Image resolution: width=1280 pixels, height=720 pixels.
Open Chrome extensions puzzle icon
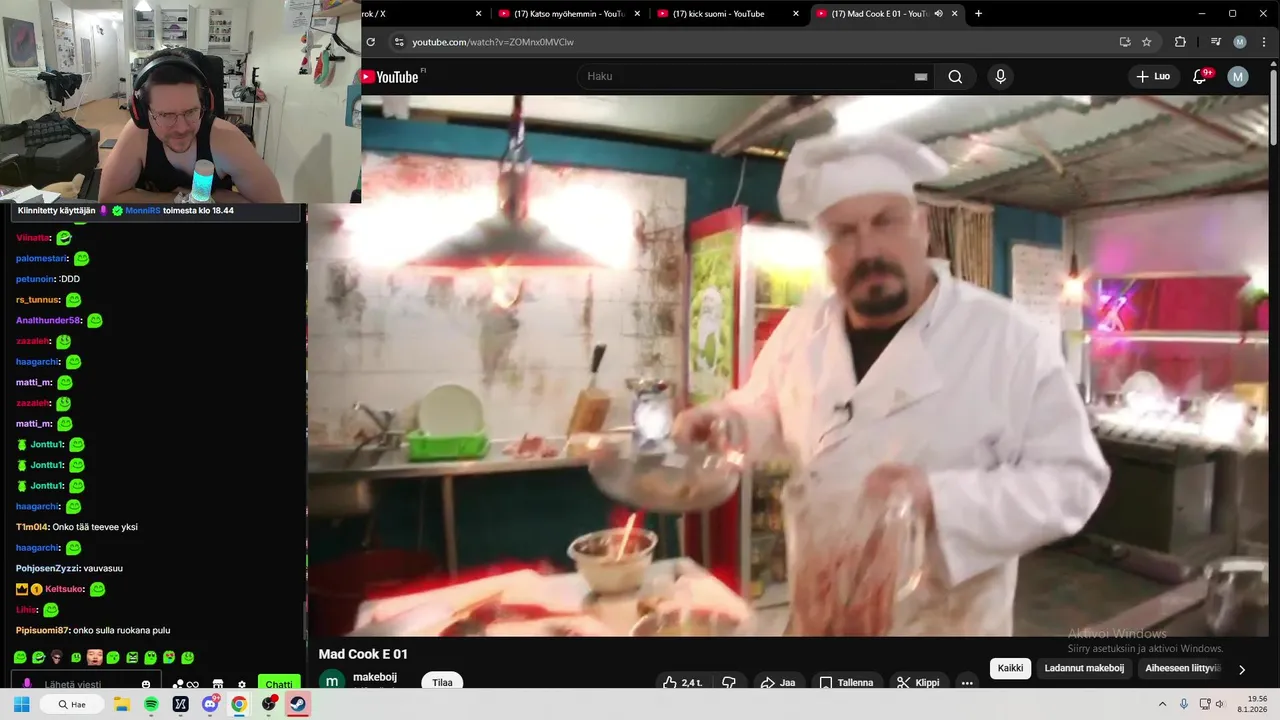pos(1180,42)
